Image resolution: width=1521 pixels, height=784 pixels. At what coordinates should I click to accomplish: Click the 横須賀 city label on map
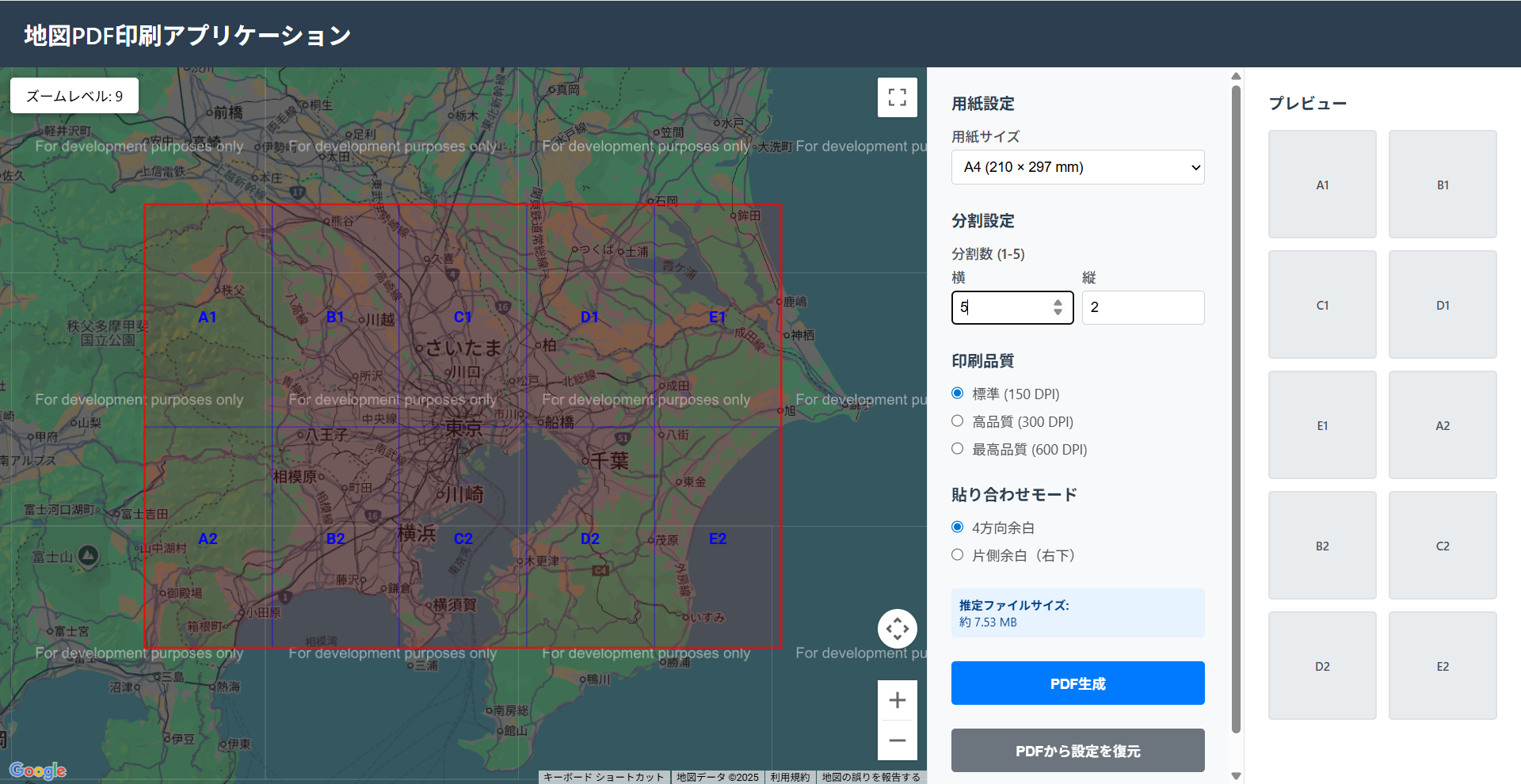coord(455,605)
